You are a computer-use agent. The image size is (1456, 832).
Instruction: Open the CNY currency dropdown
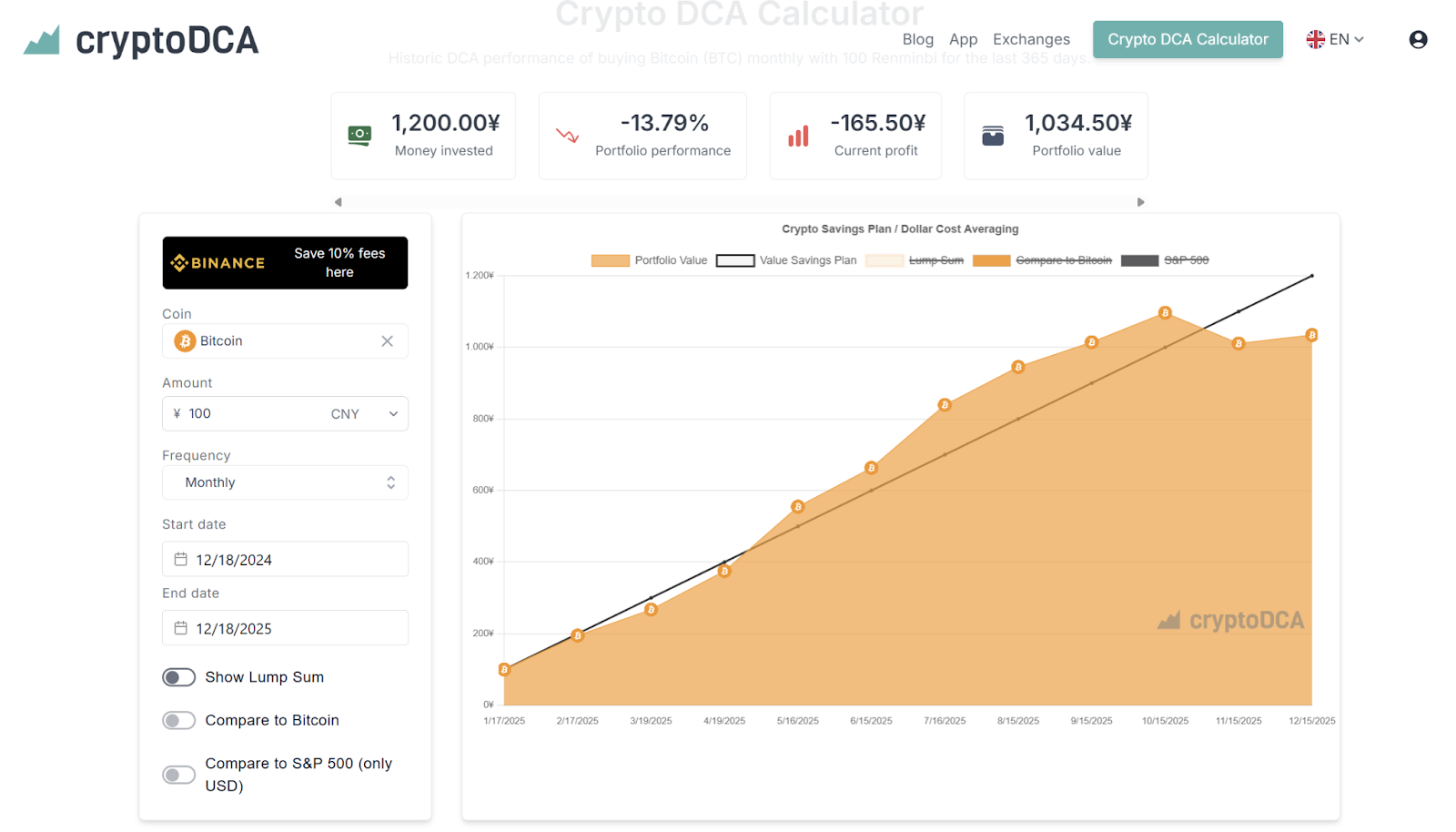365,414
